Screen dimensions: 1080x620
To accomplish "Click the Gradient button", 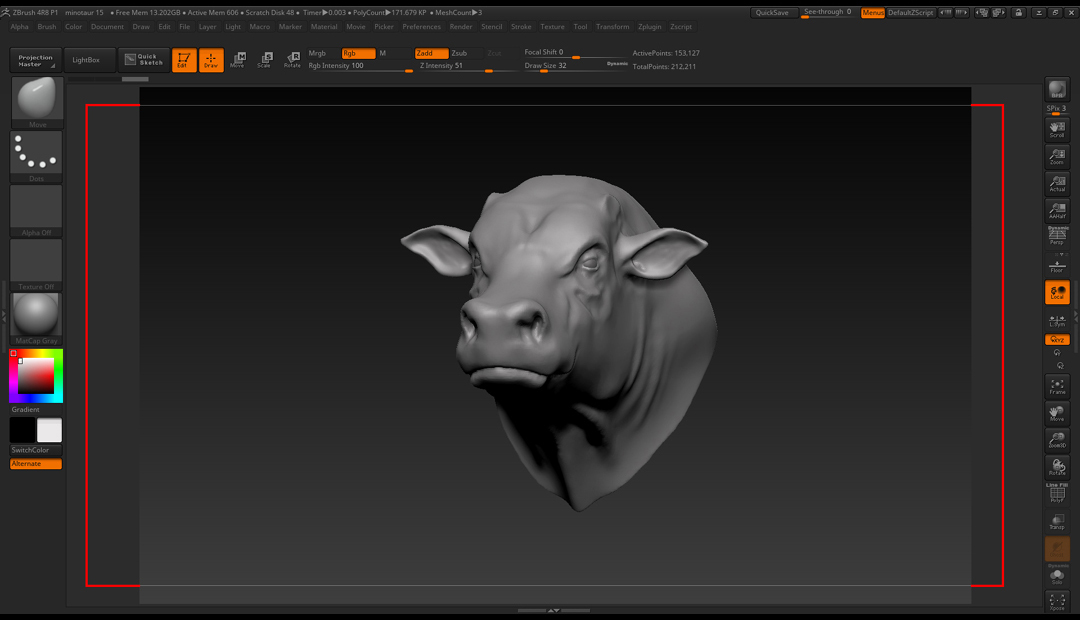I will coord(25,409).
